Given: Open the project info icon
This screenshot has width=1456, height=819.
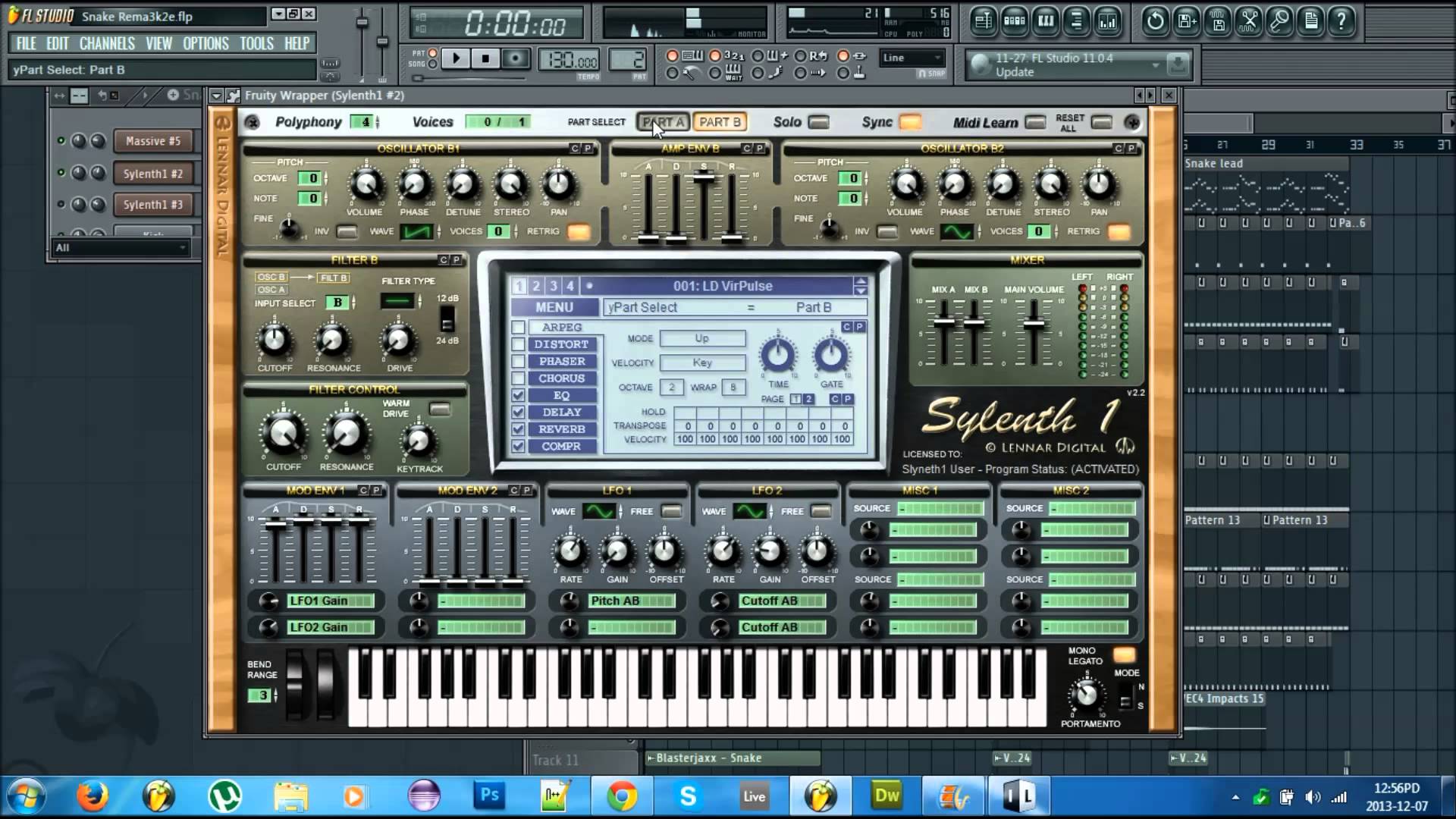Looking at the screenshot, I should click(x=1310, y=21).
